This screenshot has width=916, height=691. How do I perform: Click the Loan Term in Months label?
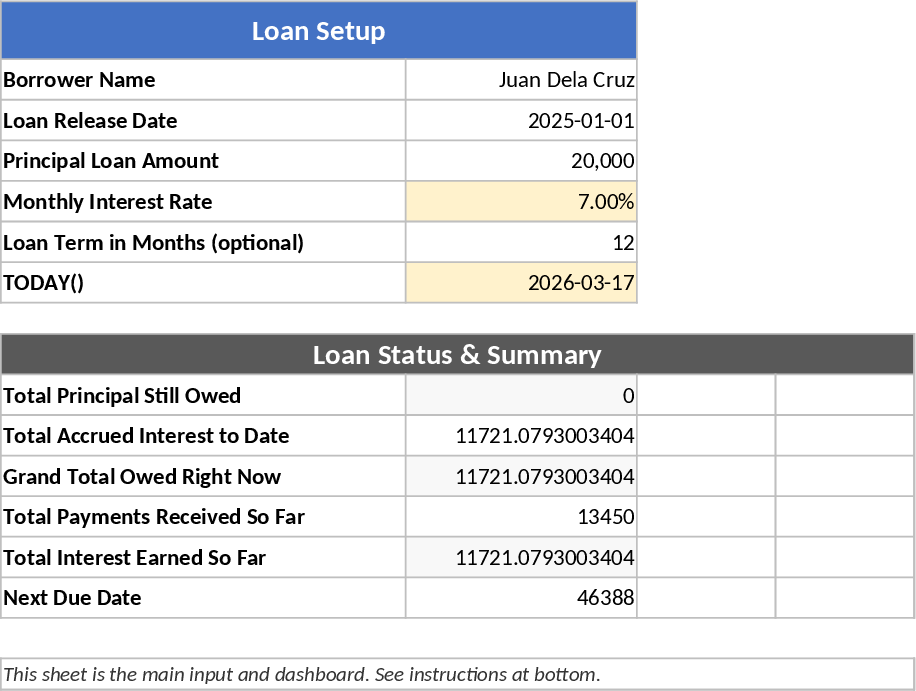pos(203,243)
